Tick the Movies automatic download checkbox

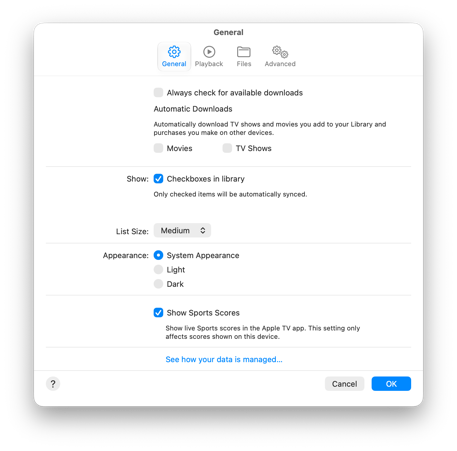[x=158, y=148]
